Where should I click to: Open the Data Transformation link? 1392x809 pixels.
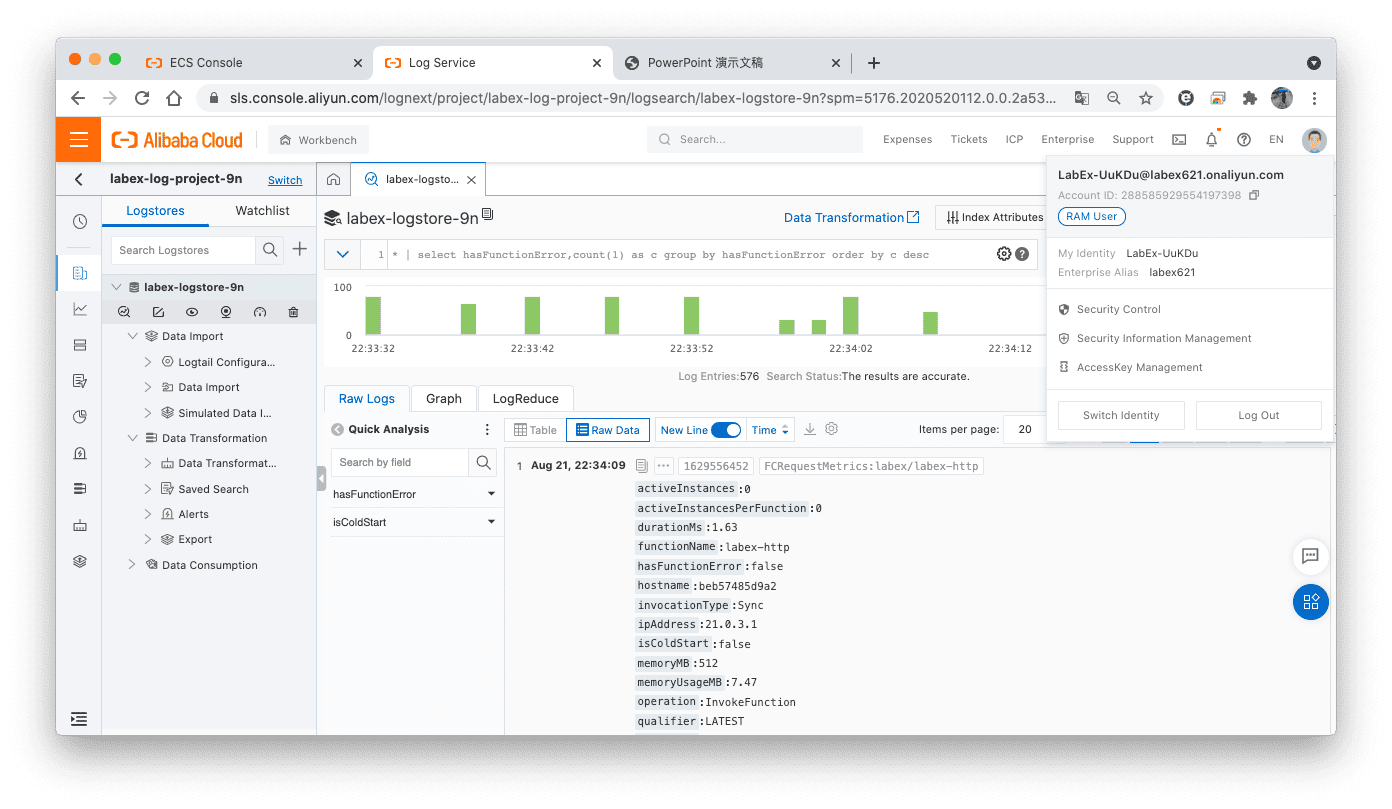tap(851, 217)
